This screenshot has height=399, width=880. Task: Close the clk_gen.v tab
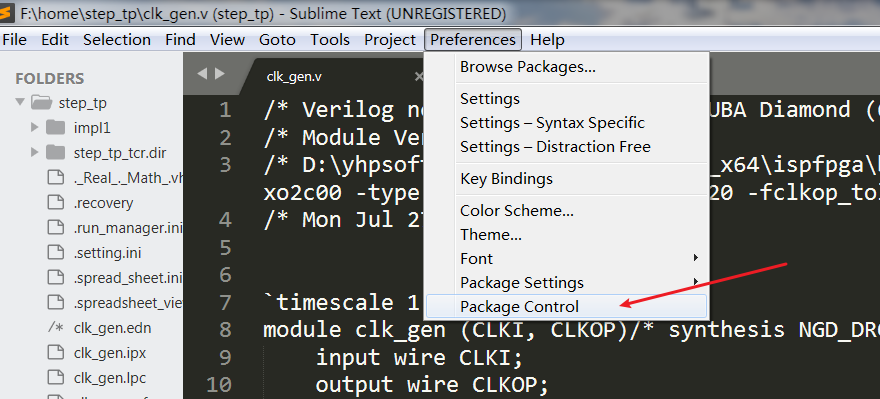pyautogui.click(x=419, y=76)
